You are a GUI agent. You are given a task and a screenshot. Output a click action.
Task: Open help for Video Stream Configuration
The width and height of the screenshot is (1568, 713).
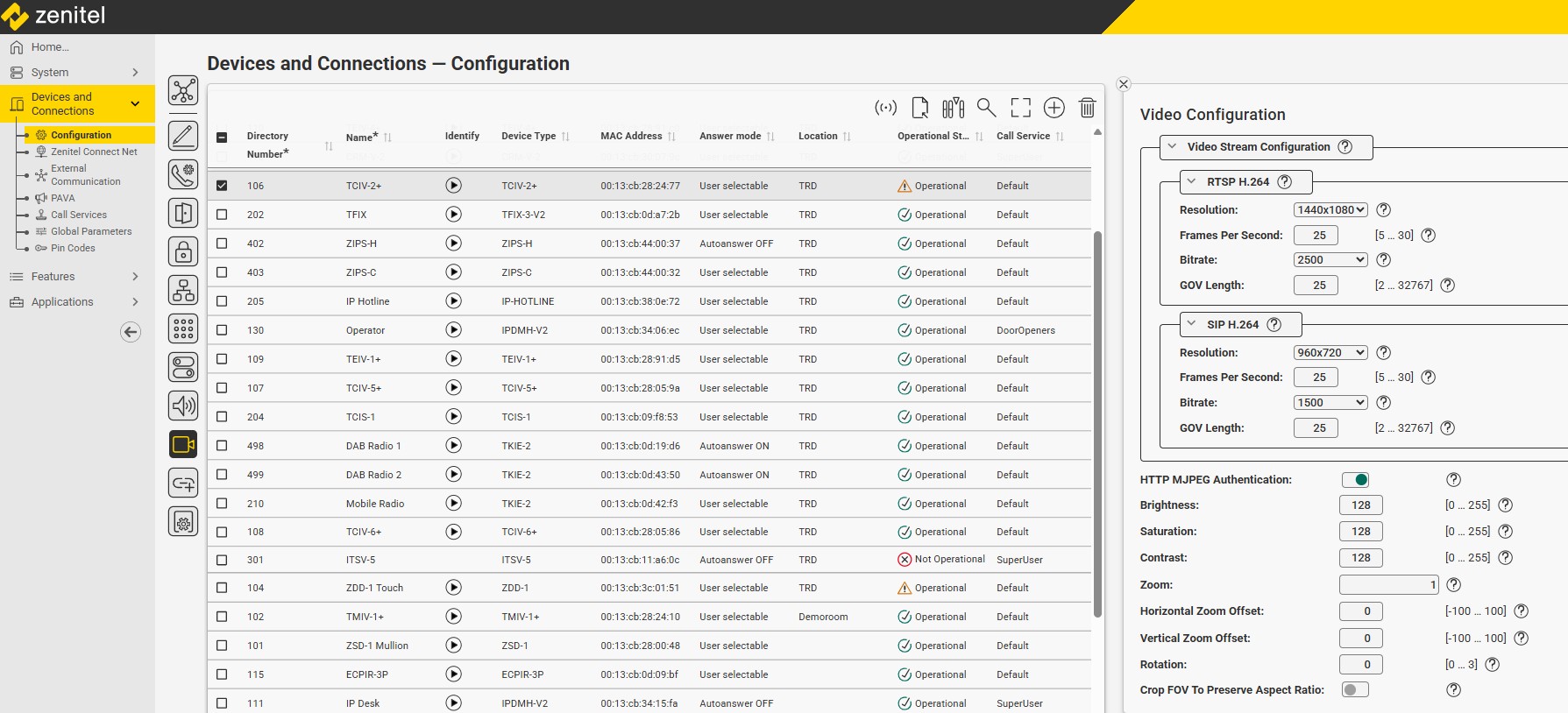click(1345, 147)
